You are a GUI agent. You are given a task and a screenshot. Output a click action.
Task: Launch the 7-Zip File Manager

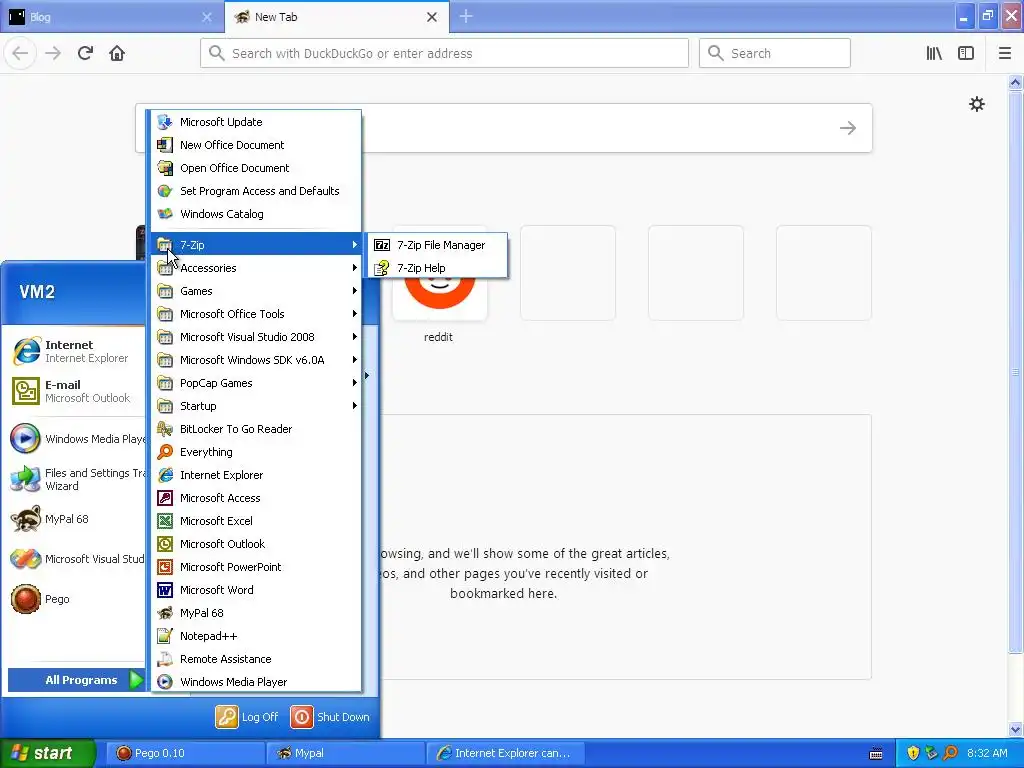coord(438,245)
